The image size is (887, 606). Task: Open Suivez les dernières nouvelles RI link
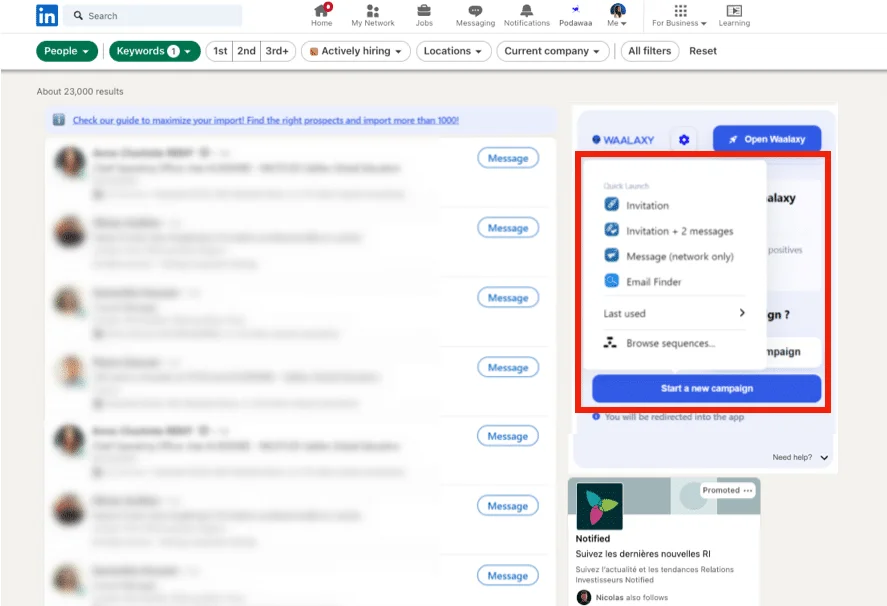(643, 553)
